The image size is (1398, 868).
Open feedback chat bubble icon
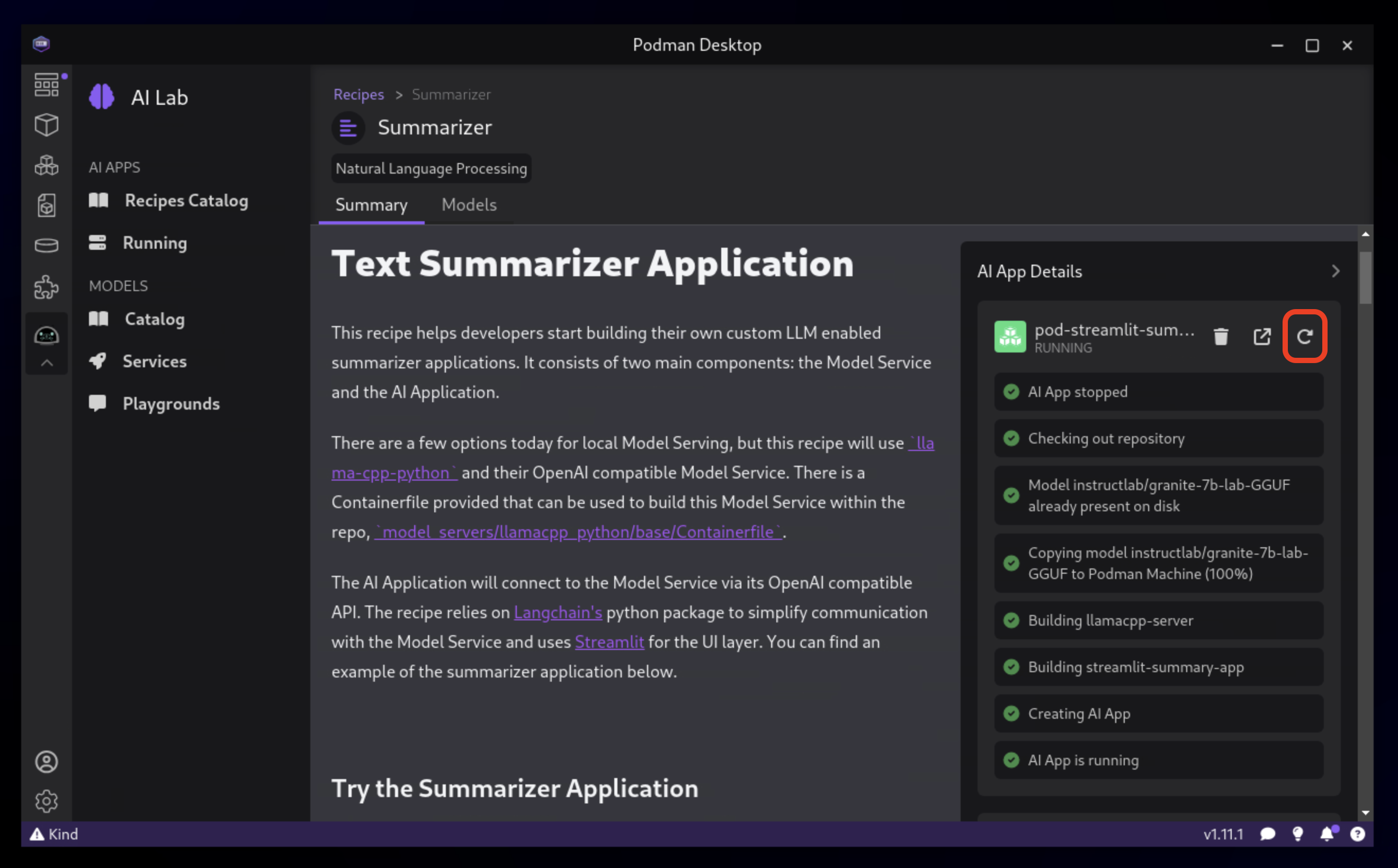1267,834
